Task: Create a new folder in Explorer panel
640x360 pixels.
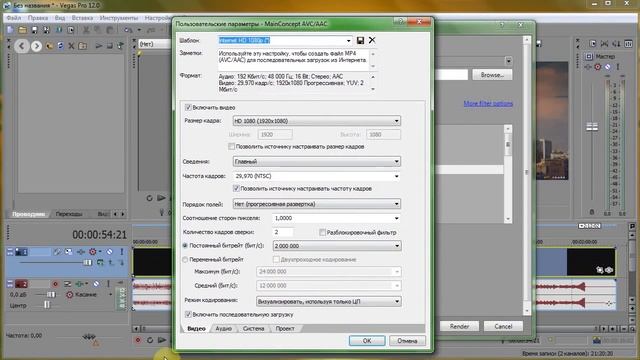Action: (82, 46)
